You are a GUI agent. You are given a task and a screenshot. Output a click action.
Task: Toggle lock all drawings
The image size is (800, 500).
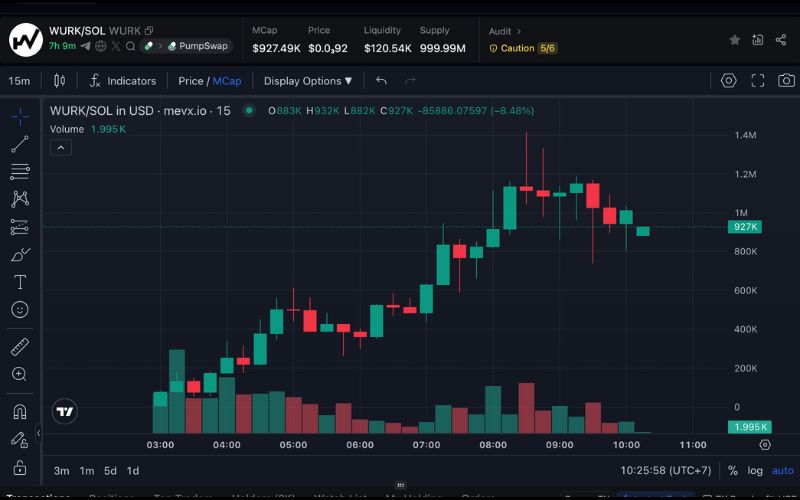pos(19,466)
